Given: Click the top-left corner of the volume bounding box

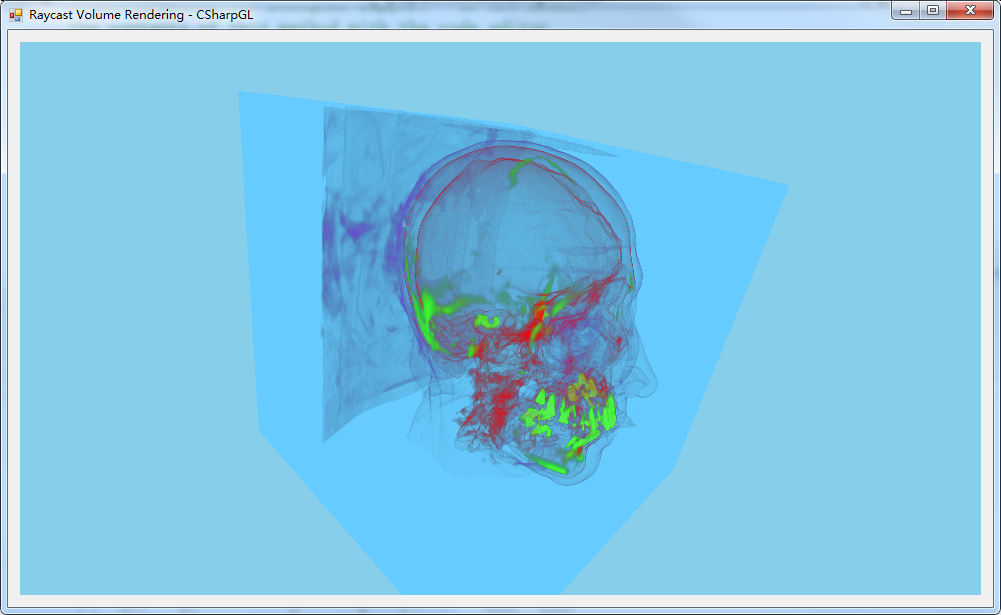Looking at the screenshot, I should pyautogui.click(x=240, y=94).
